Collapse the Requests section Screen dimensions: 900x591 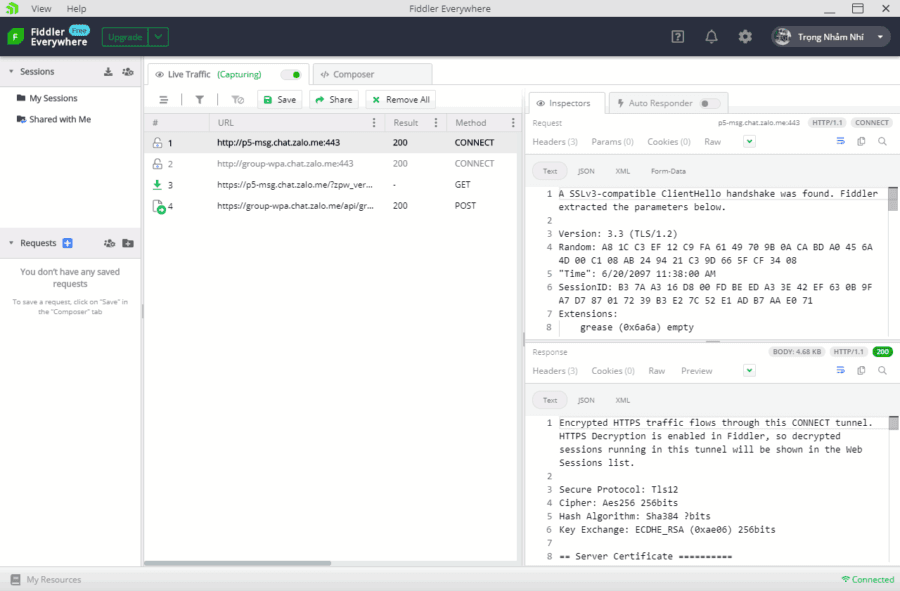(x=11, y=243)
